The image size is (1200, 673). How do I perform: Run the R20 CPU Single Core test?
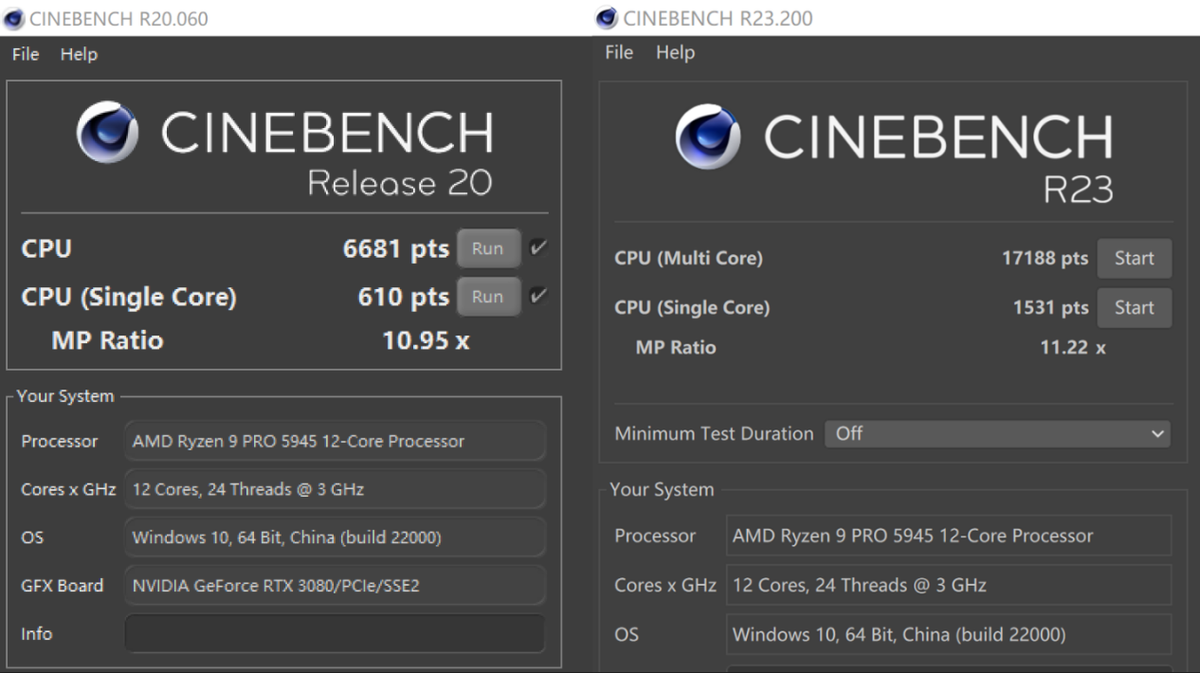[488, 297]
